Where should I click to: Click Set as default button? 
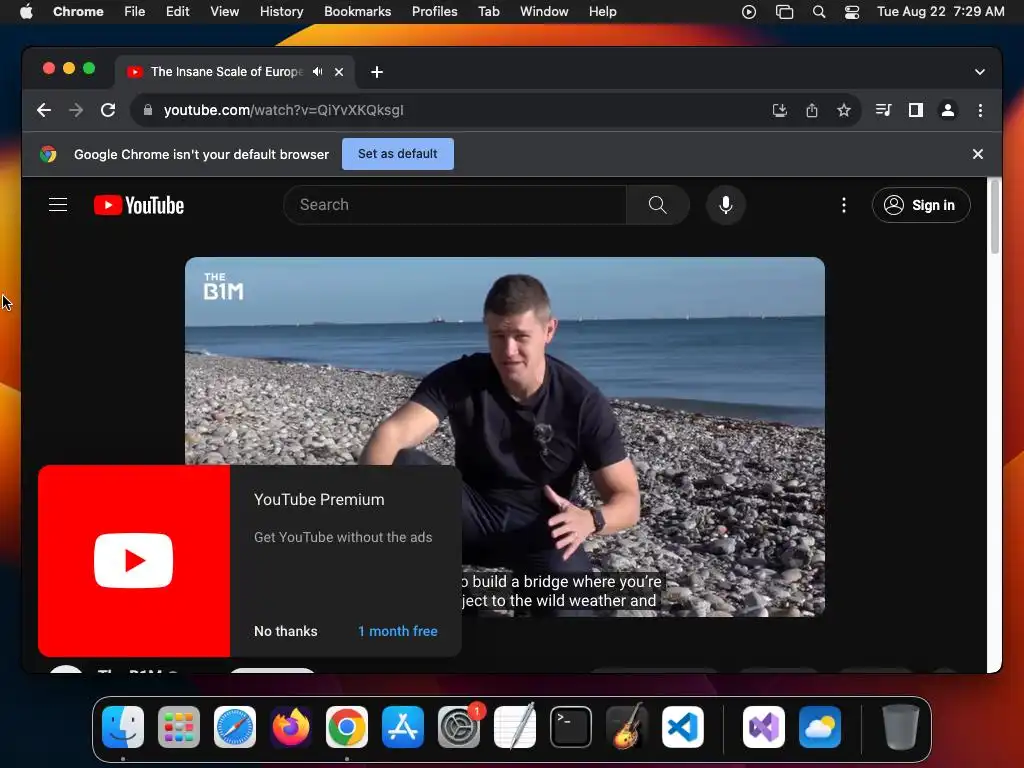[398, 154]
